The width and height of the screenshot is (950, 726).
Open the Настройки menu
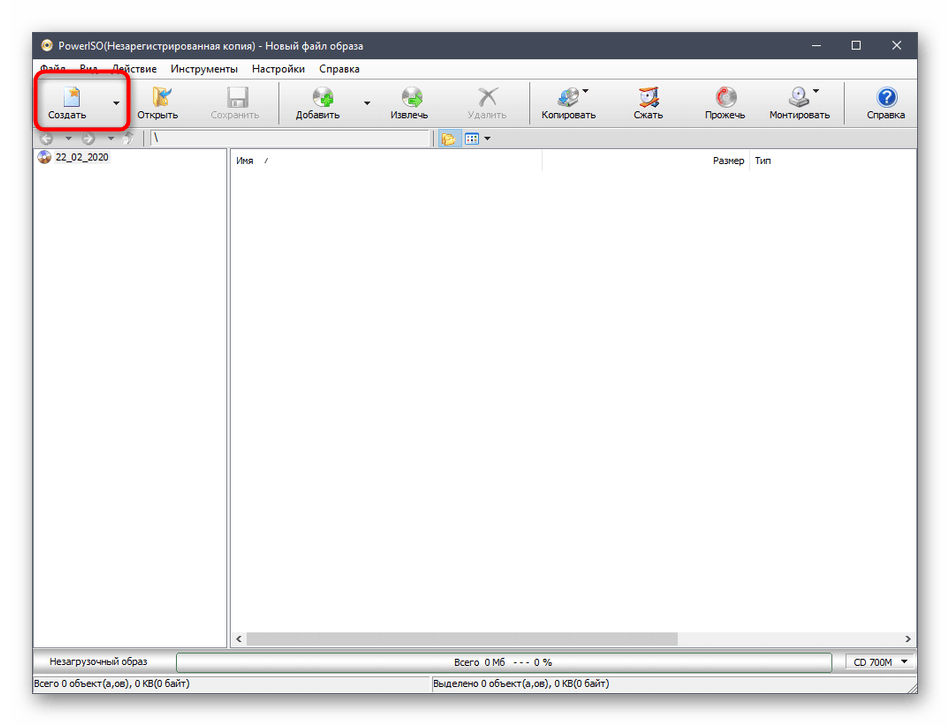click(278, 69)
